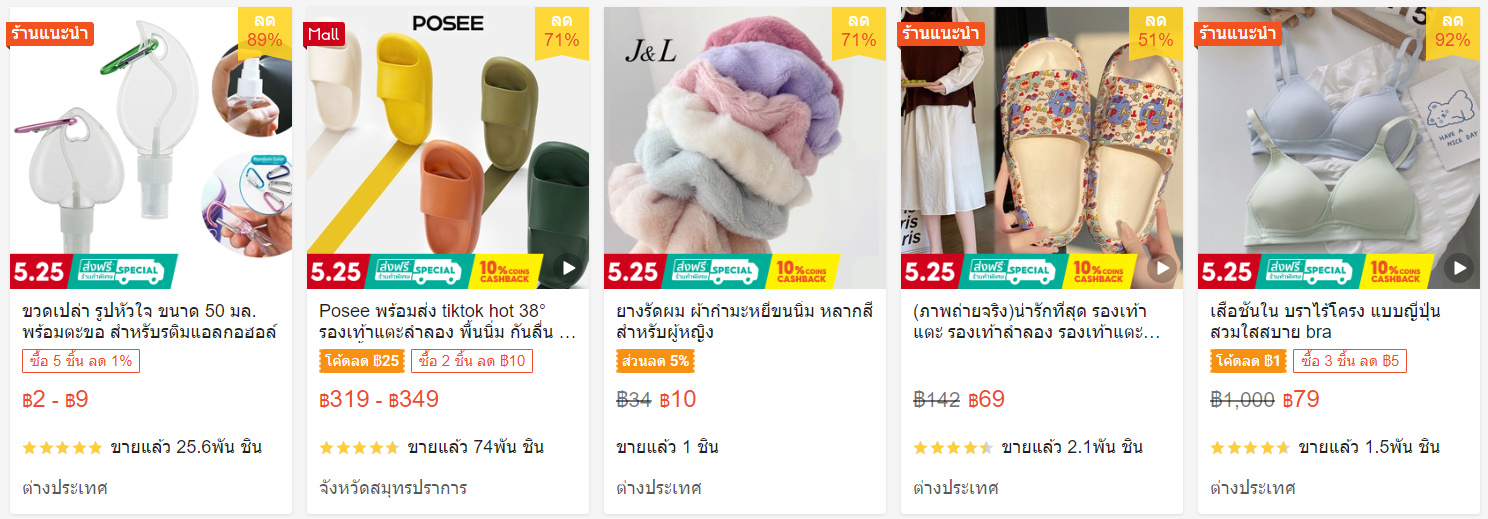Click the 5.25 free shipping banner on heart bottle
This screenshot has height=519, width=1488.
click(94, 271)
